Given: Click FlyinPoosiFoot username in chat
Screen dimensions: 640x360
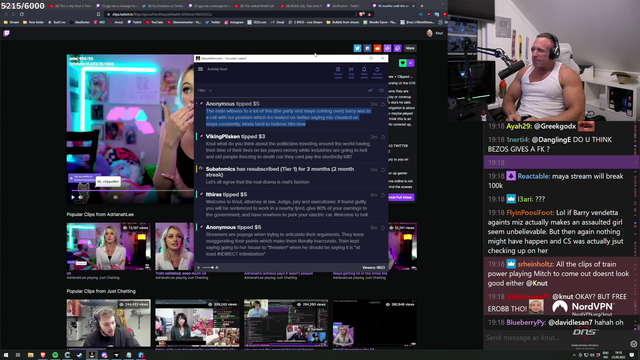Looking at the screenshot, I should coord(530,213).
